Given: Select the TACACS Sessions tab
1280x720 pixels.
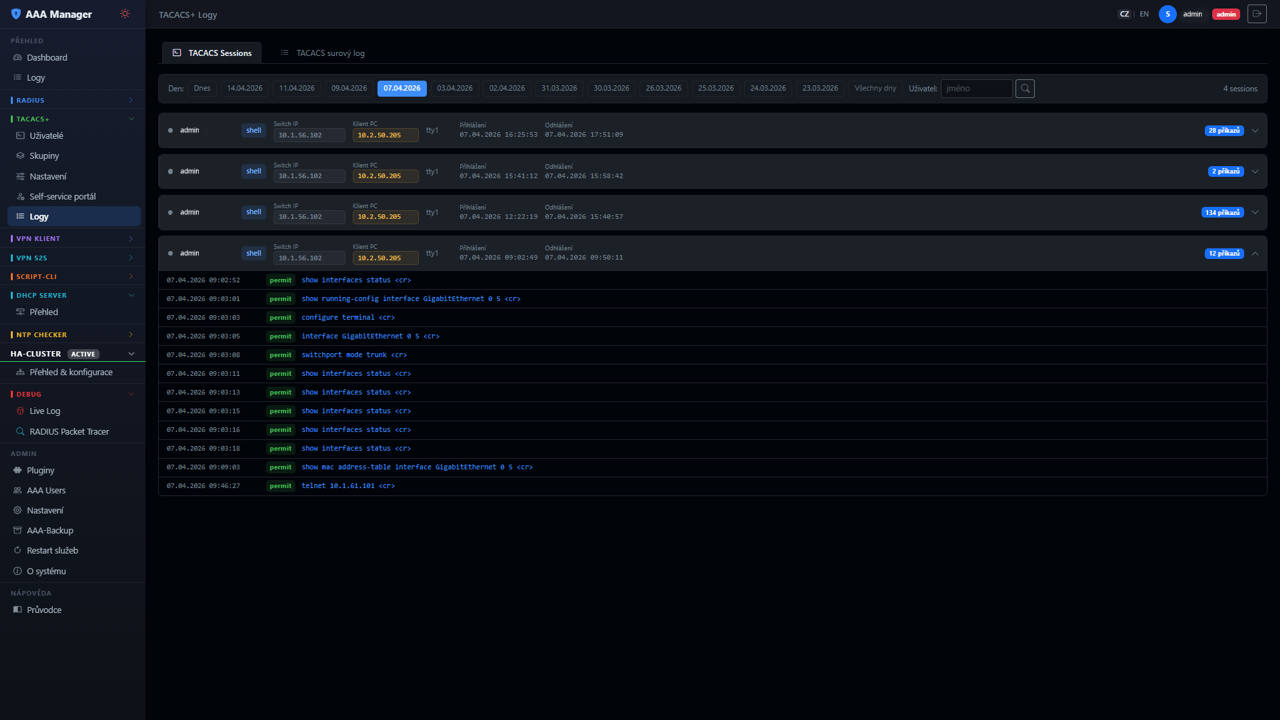Looking at the screenshot, I should pyautogui.click(x=212, y=53).
